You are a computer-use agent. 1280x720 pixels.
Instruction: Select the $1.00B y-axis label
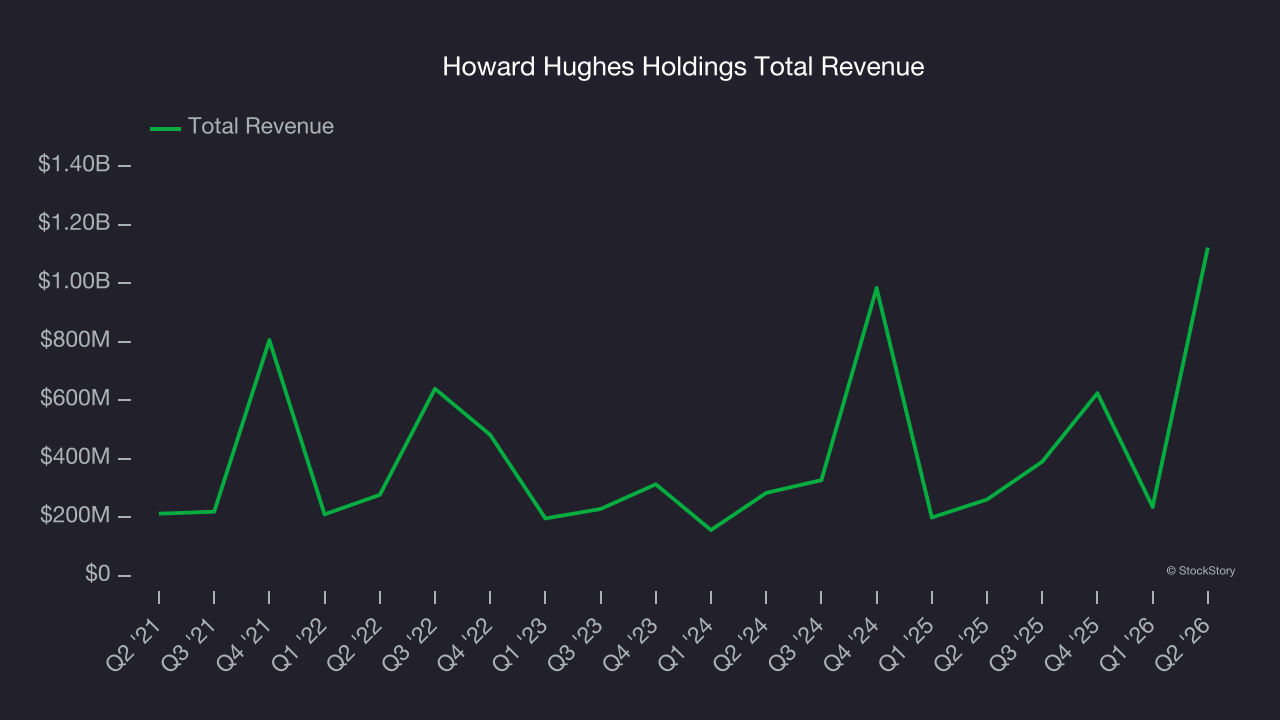[74, 282]
